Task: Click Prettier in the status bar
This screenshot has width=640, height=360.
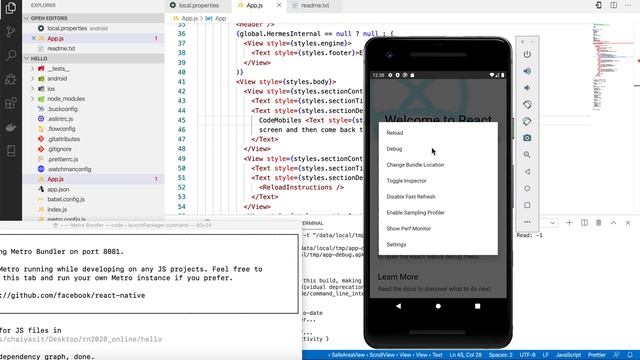Action: (596, 355)
